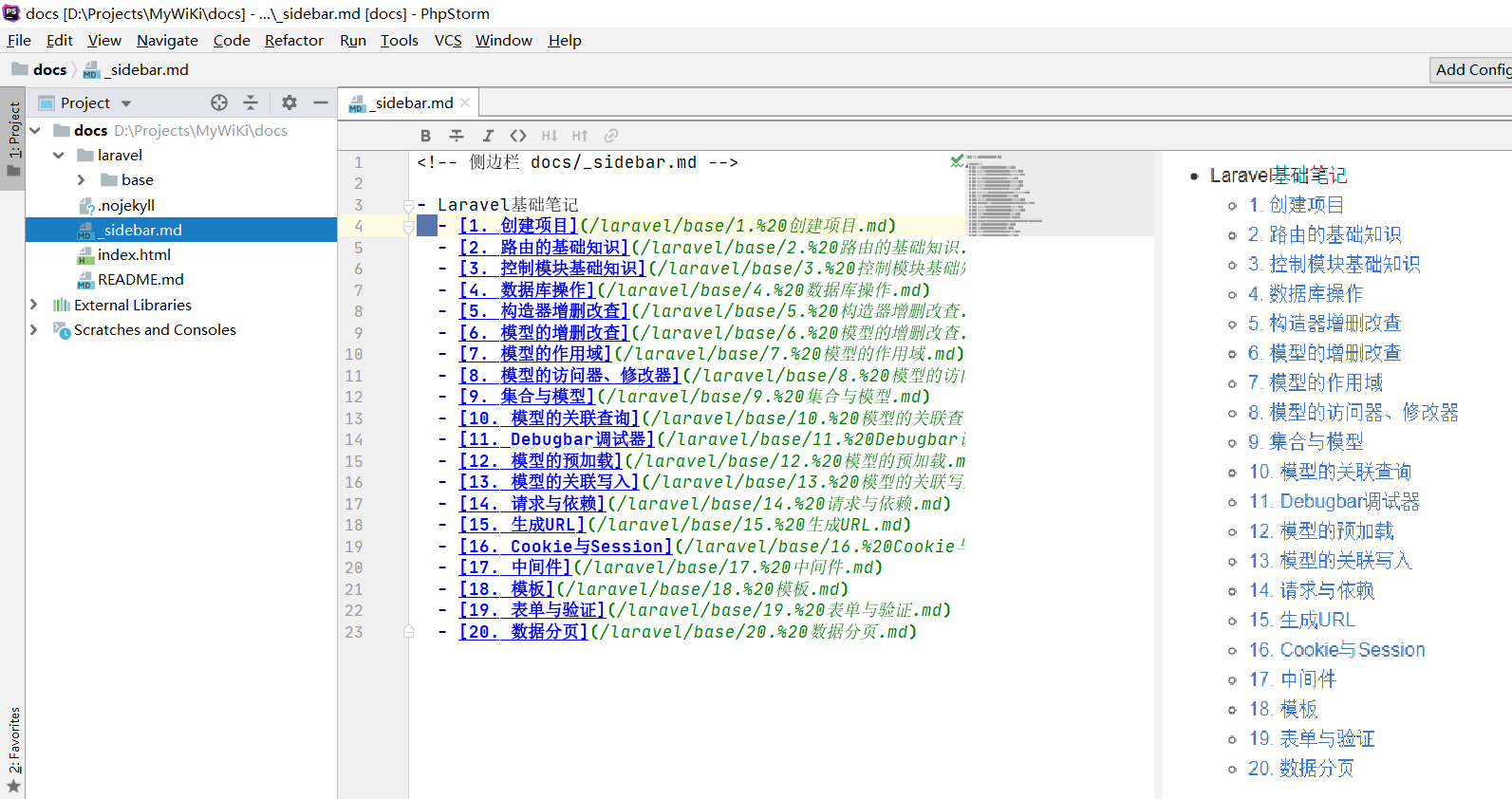Expand External Libraries node
The width and height of the screenshot is (1512, 799).
(34, 305)
